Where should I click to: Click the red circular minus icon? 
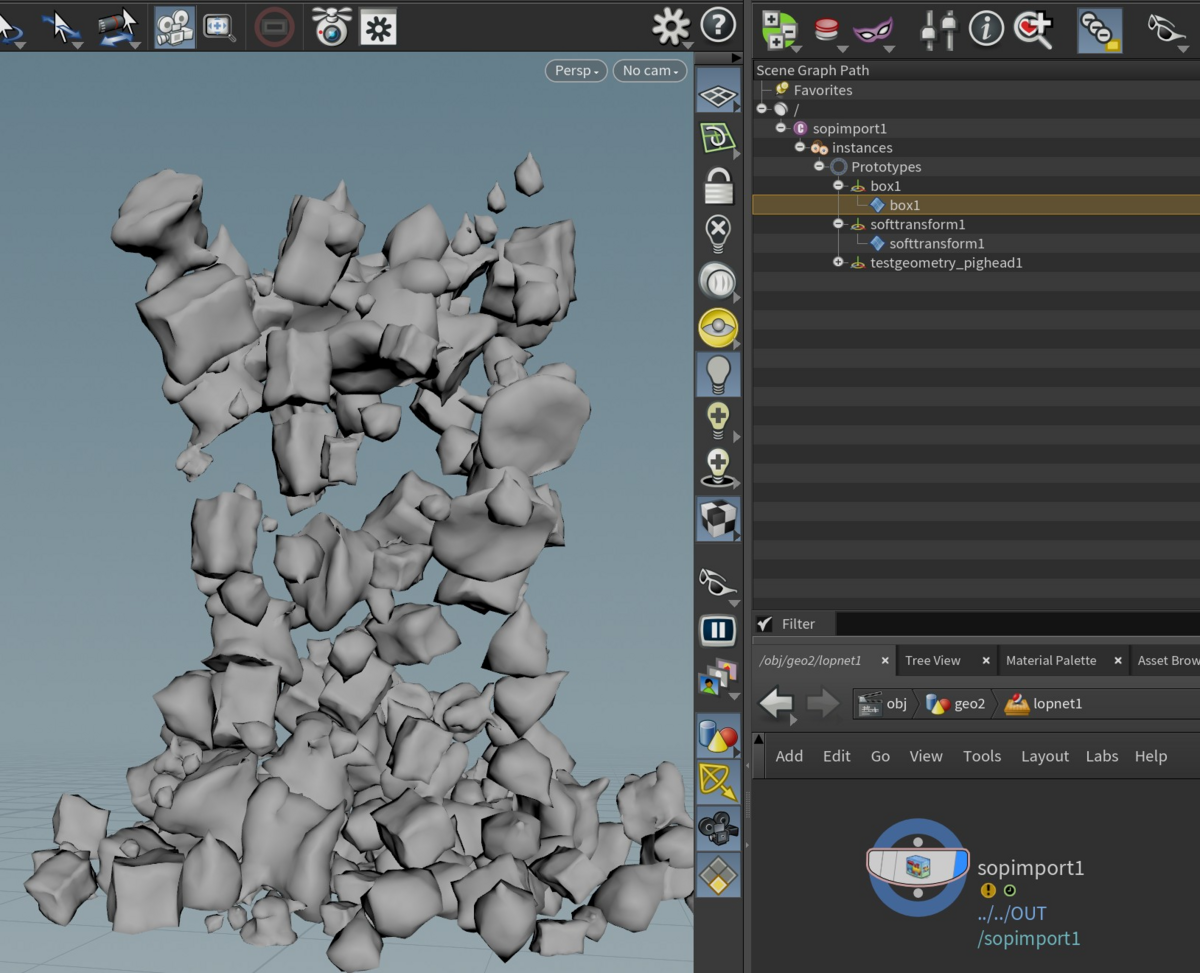tap(273, 27)
